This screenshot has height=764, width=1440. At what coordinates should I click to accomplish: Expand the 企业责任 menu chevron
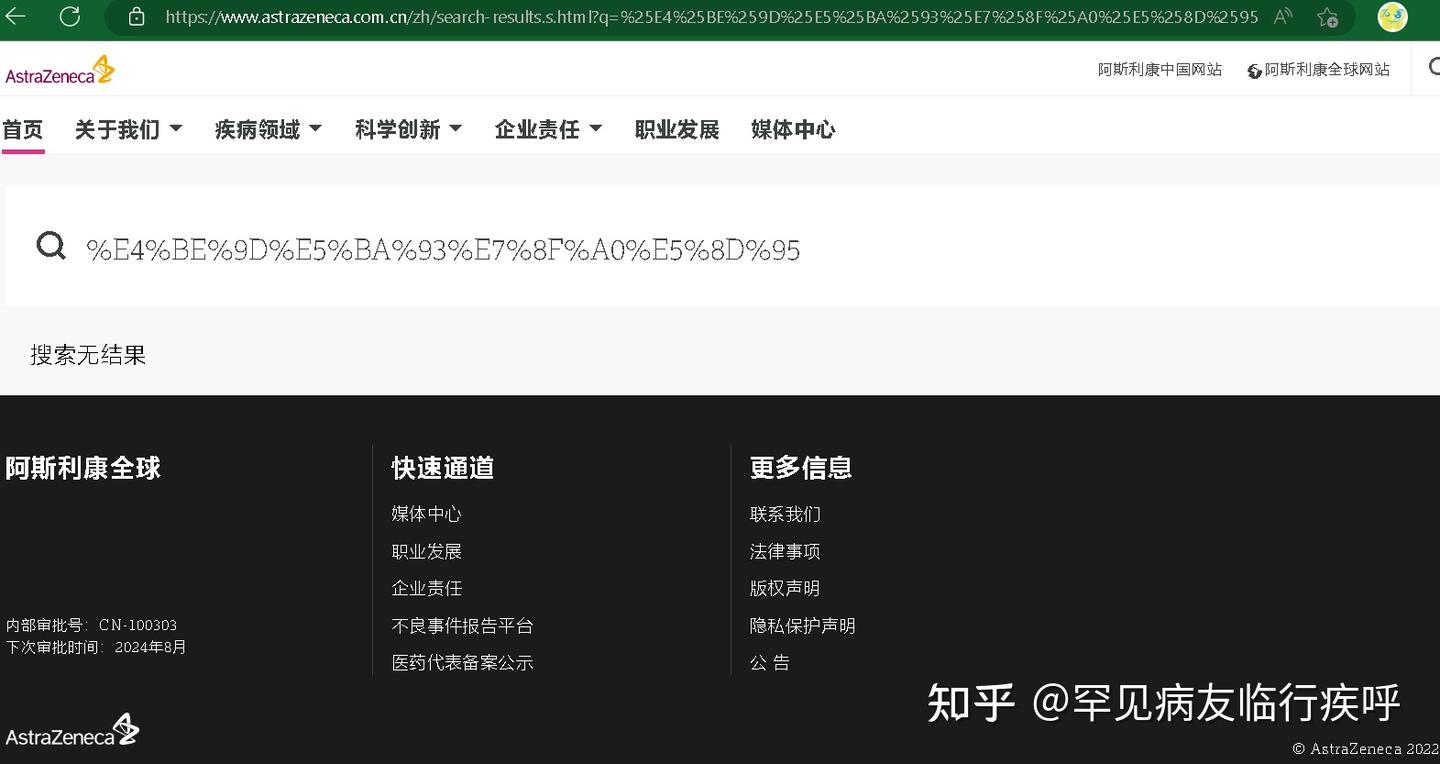coord(596,129)
